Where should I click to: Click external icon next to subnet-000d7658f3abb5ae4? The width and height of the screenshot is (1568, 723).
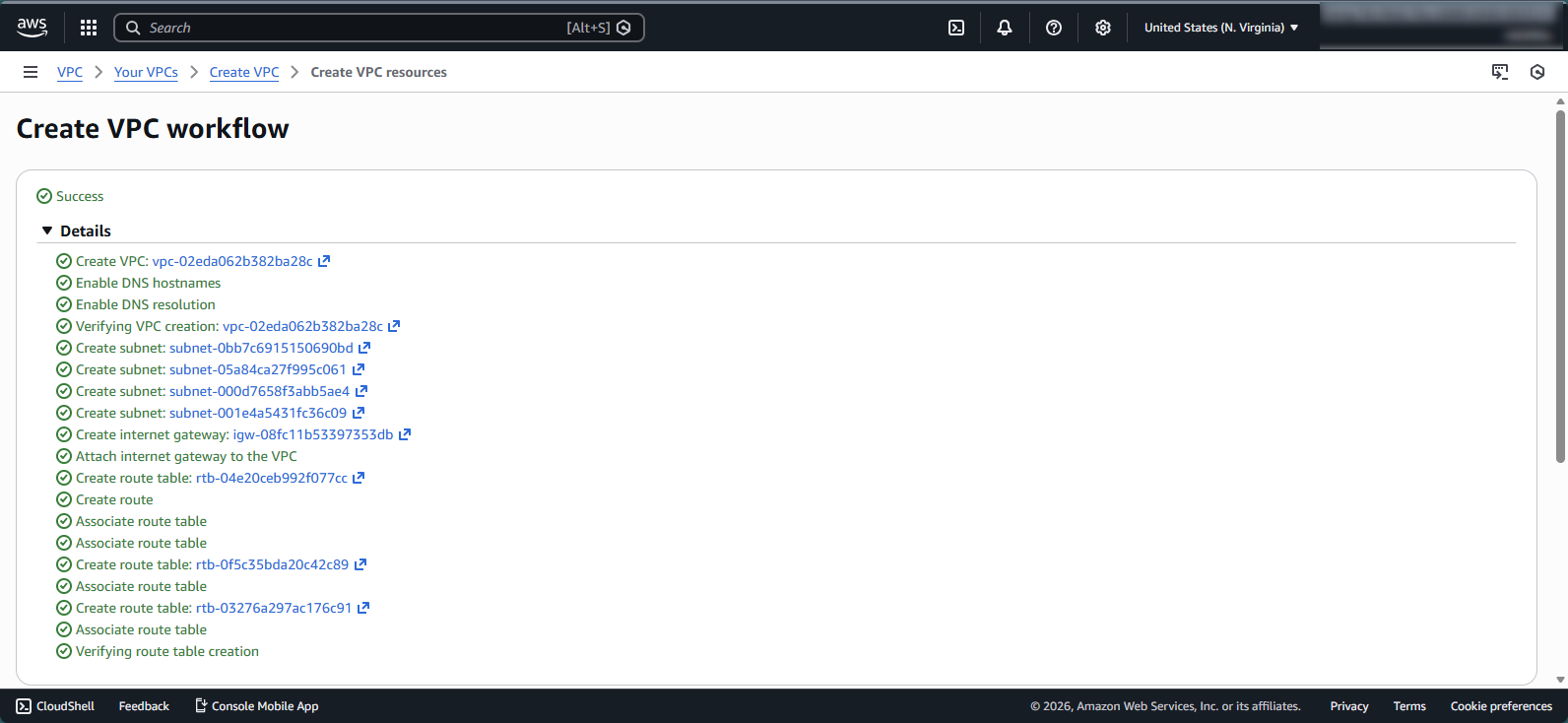pos(361,391)
